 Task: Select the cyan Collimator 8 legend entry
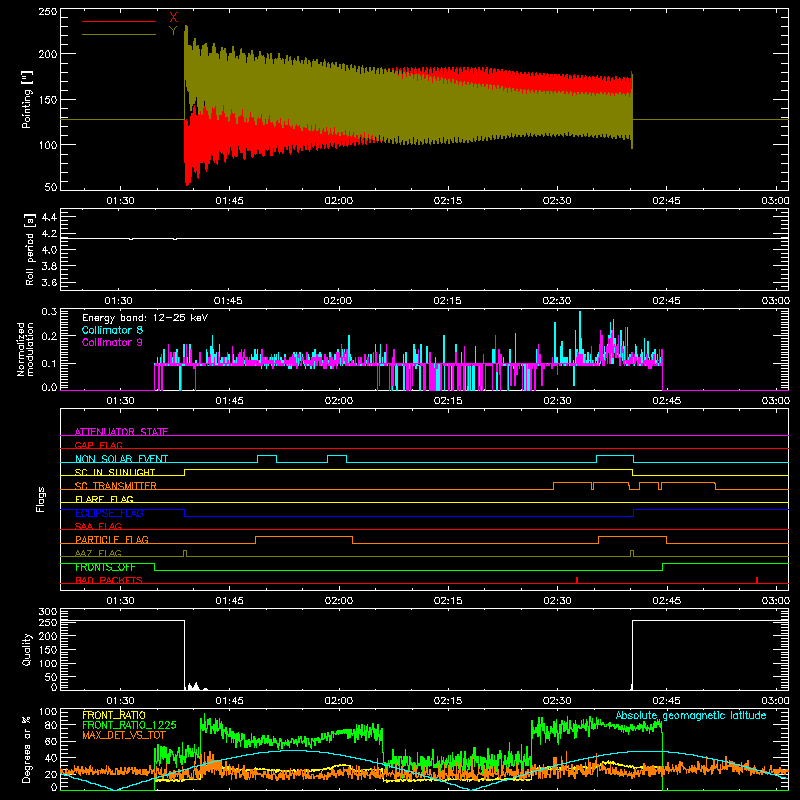tap(112, 330)
